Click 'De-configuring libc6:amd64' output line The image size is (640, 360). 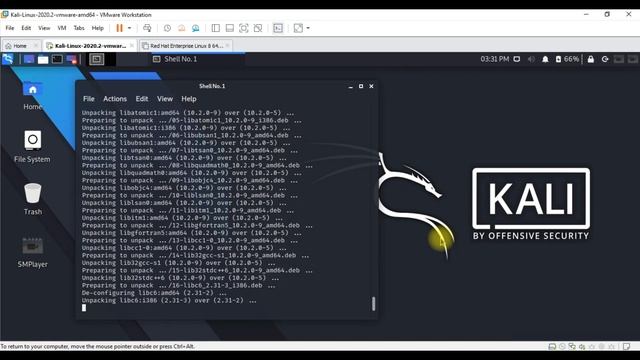point(154,293)
